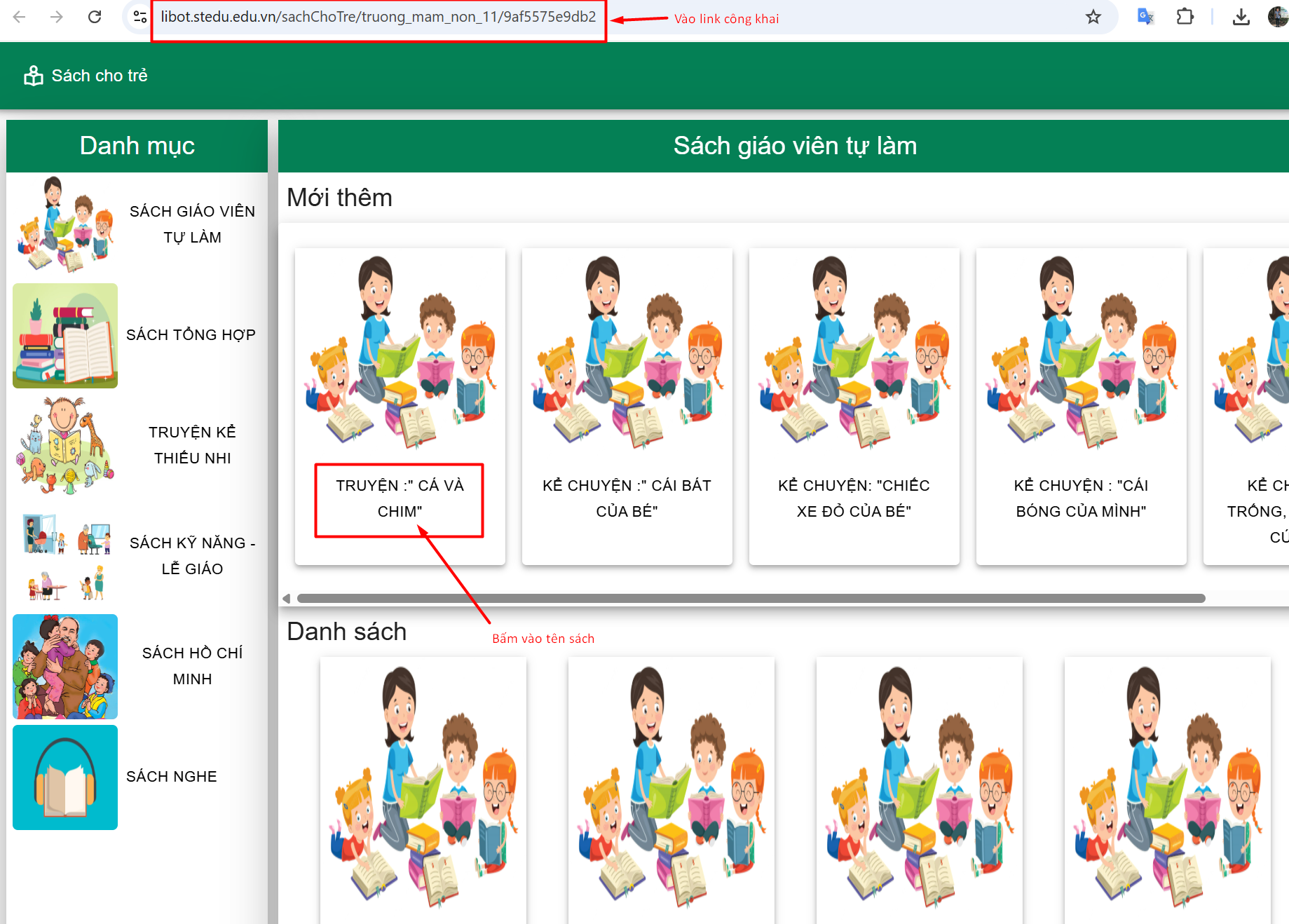Click the site information icon in address bar
The image size is (1289, 924).
tap(139, 17)
